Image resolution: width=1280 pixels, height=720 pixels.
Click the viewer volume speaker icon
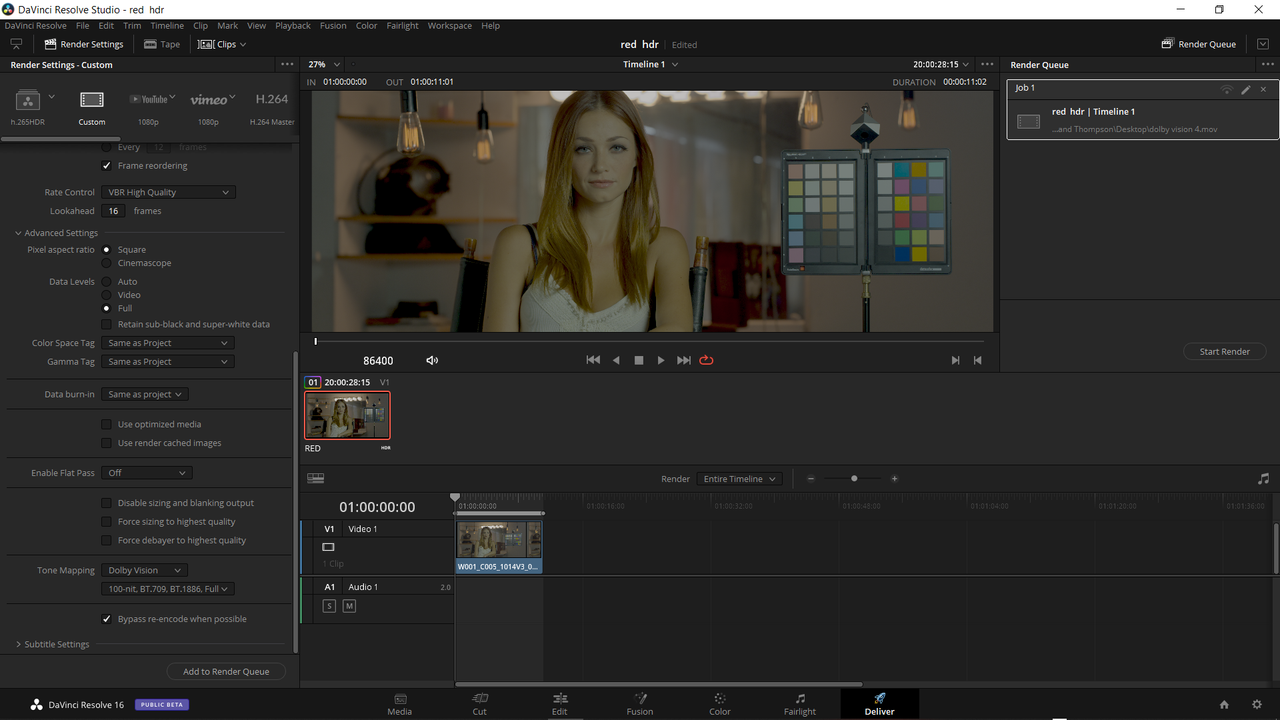(432, 360)
